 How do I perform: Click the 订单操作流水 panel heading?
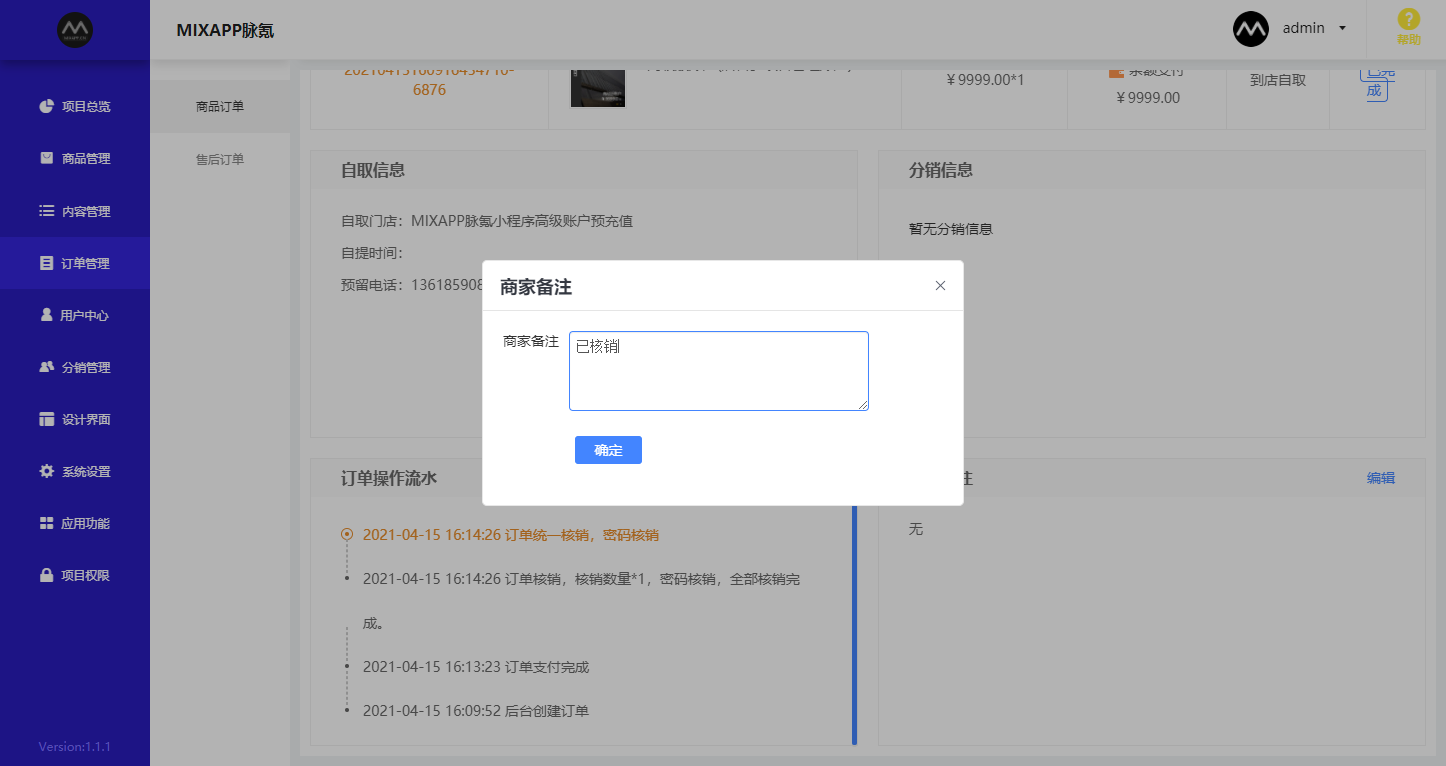pos(389,478)
